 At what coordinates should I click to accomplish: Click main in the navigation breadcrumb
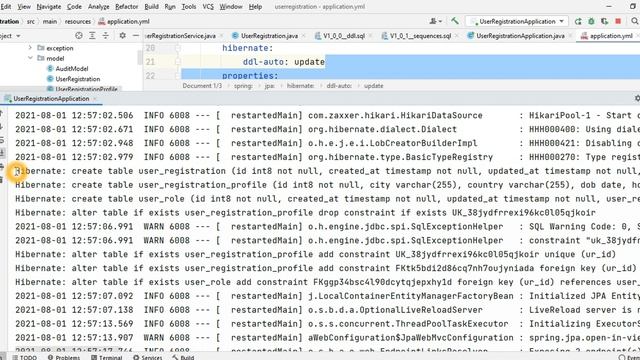click(50, 21)
